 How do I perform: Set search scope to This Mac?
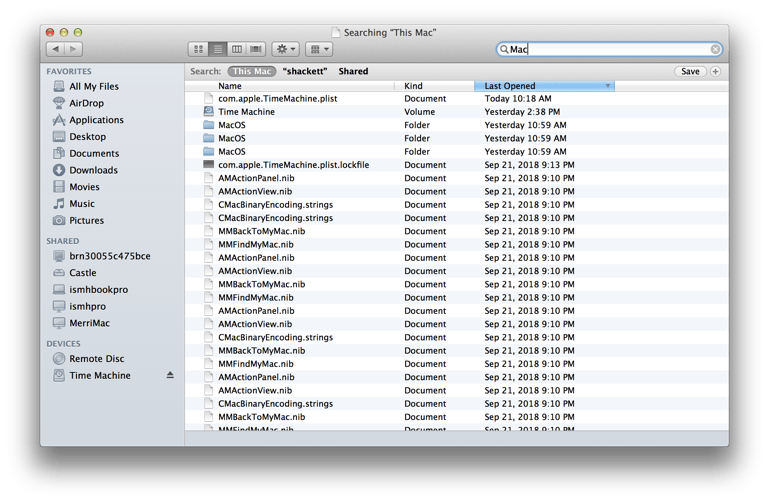click(x=252, y=72)
